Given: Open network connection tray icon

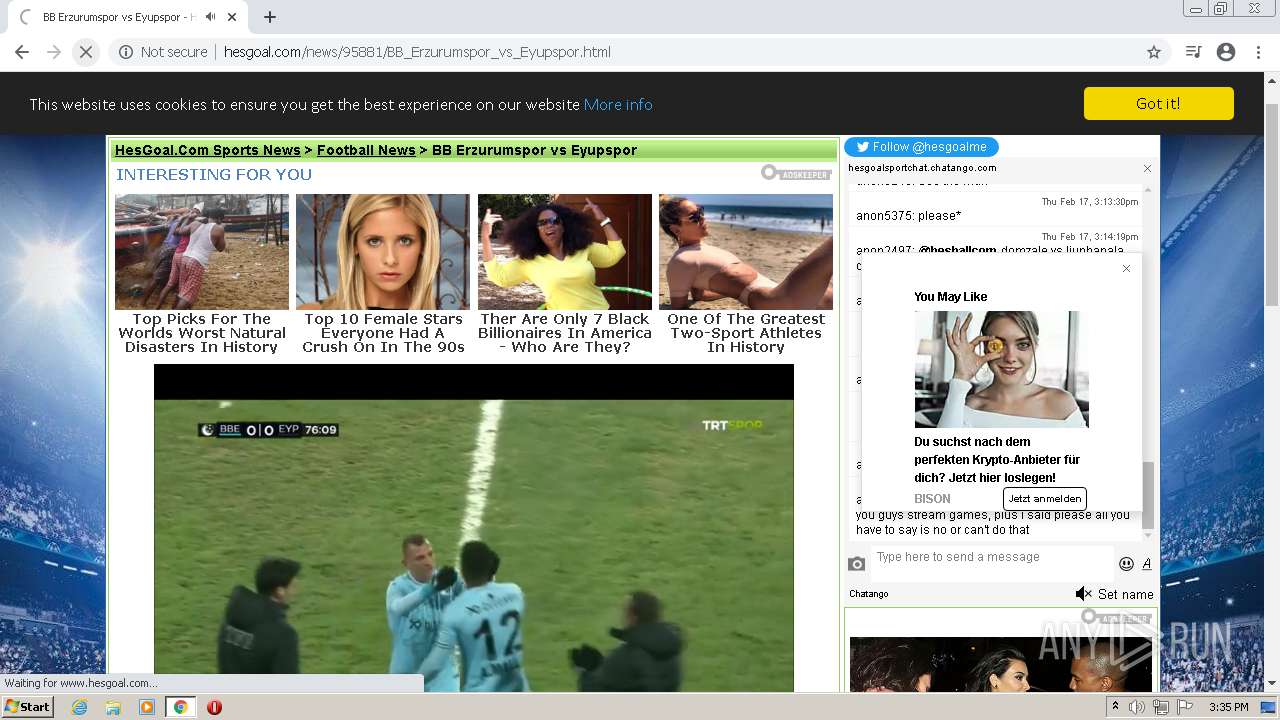Looking at the screenshot, I should click(1161, 707).
